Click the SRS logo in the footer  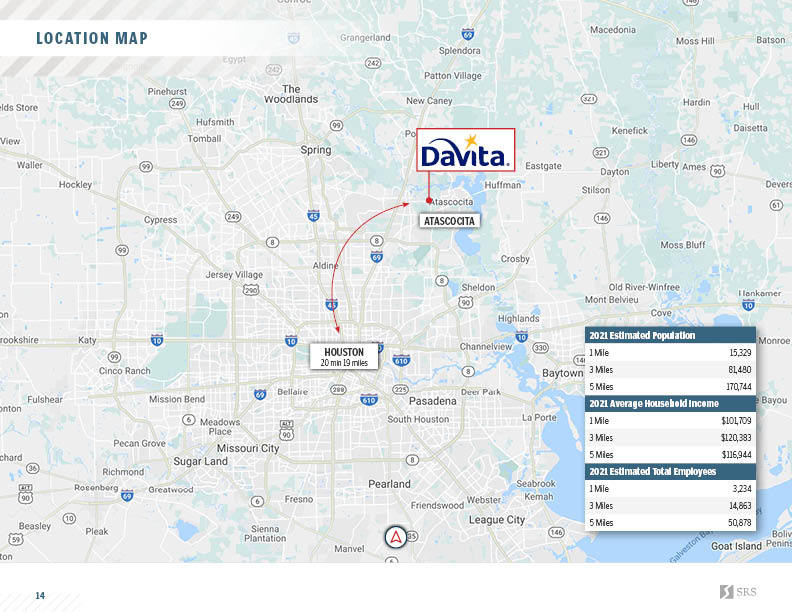(738, 592)
